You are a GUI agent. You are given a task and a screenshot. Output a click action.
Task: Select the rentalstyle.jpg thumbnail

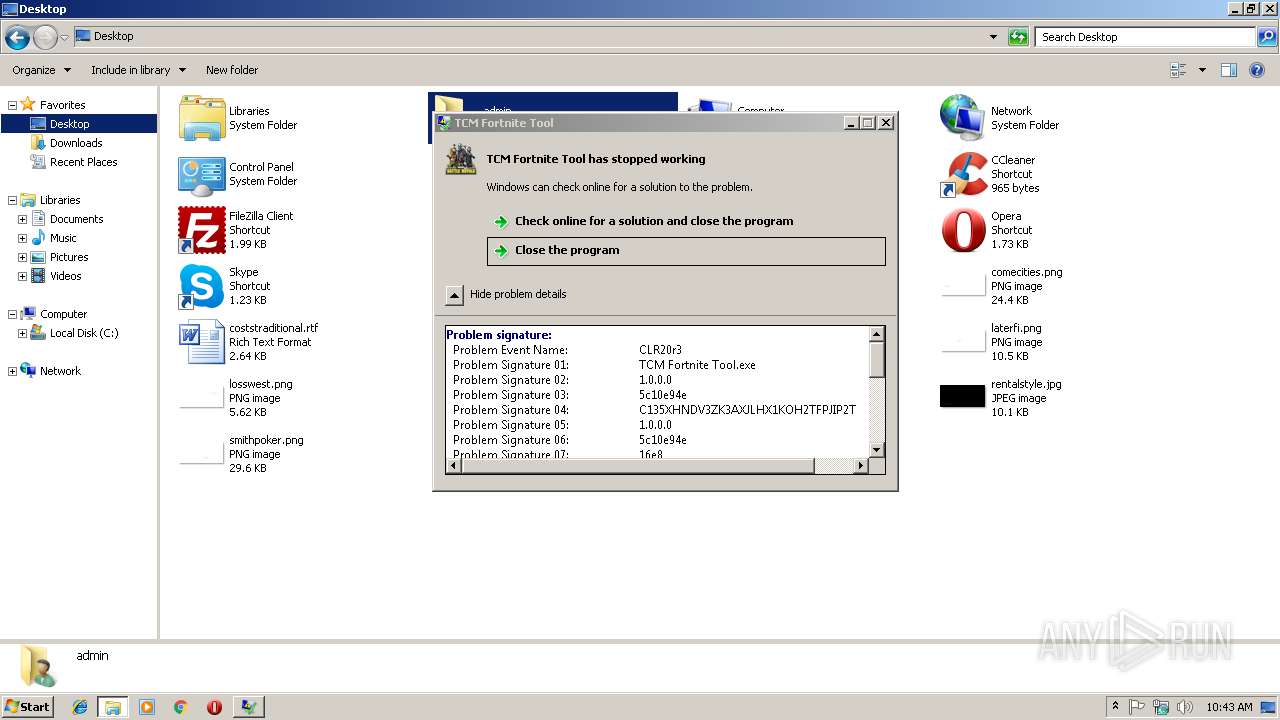coord(963,396)
